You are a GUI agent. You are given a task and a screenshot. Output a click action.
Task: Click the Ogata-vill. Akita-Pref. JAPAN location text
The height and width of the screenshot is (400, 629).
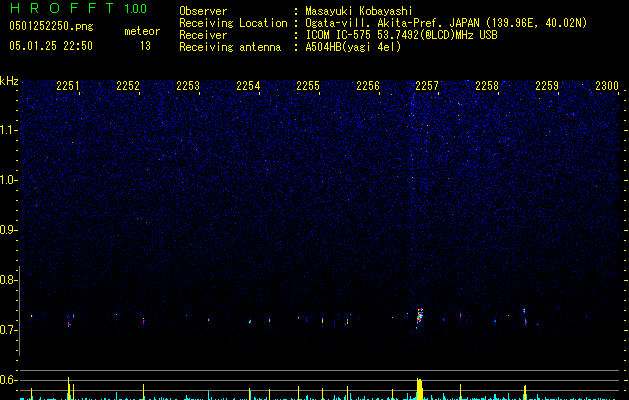point(446,23)
